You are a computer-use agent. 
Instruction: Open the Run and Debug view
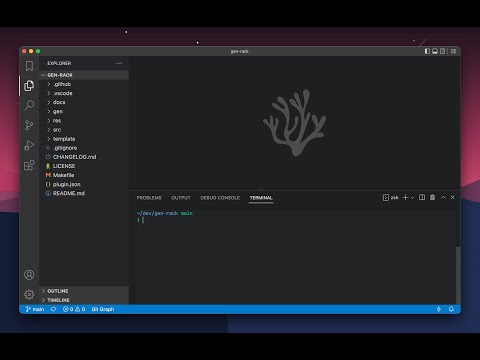[x=29, y=145]
